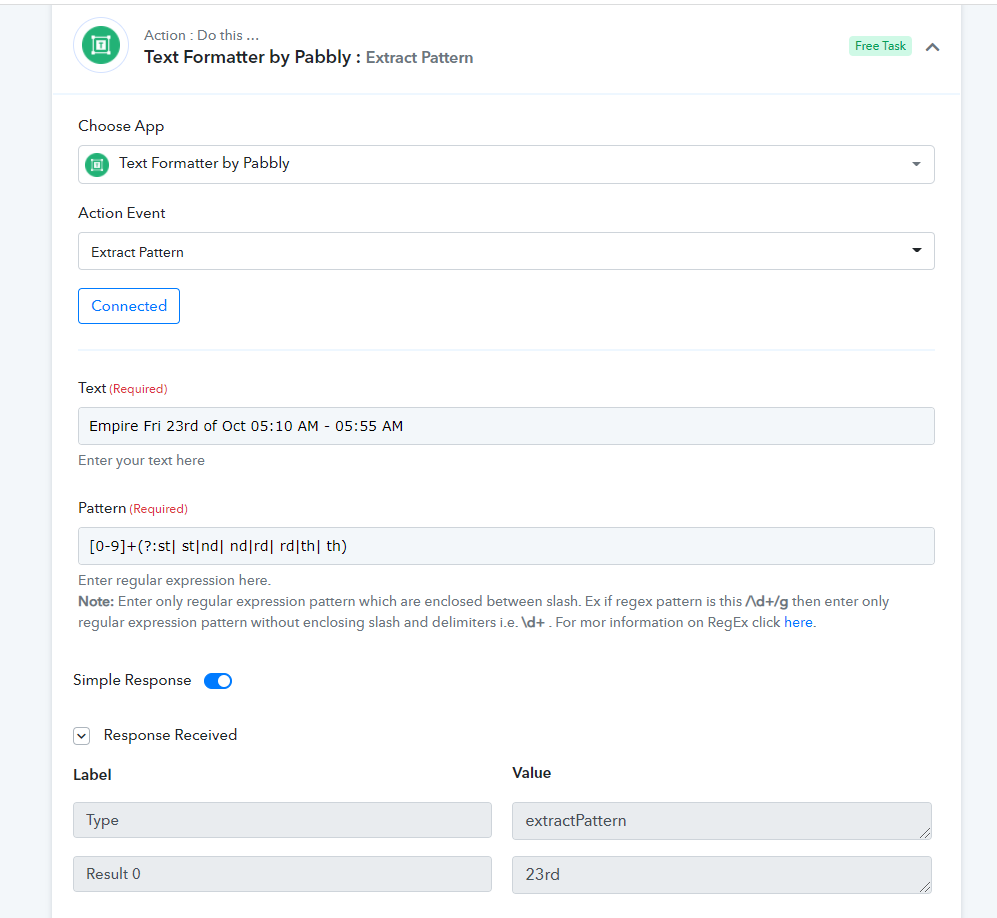Click the Connected button
This screenshot has width=997, height=918.
[129, 306]
